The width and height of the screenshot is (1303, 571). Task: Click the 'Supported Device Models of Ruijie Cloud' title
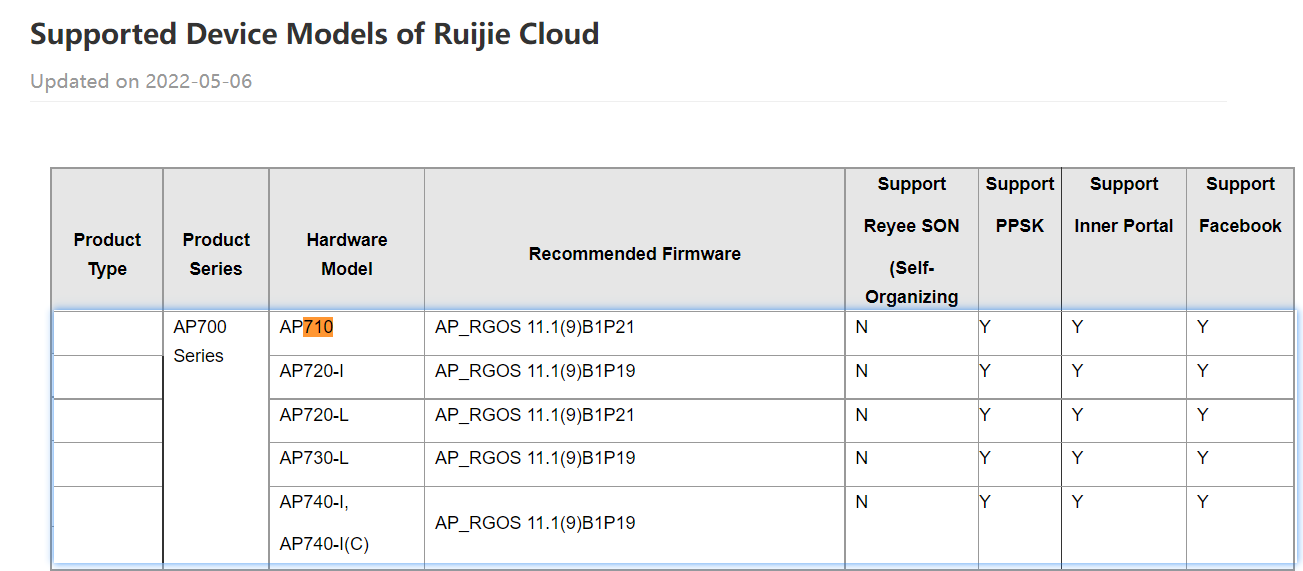pos(314,34)
